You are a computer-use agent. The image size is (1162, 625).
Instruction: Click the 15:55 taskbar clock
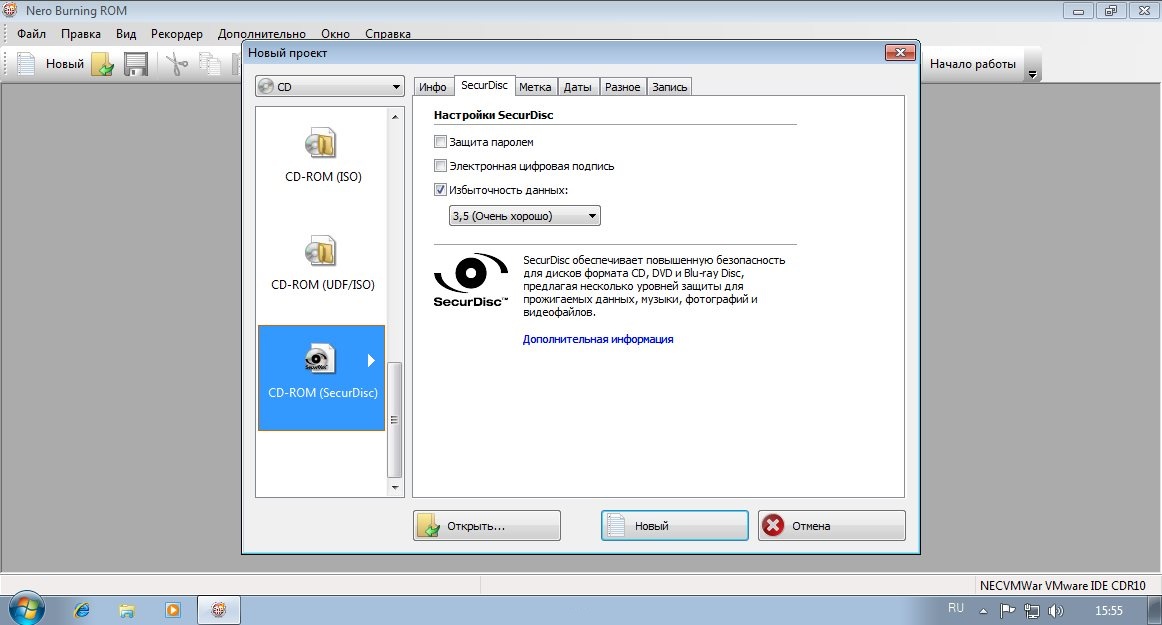click(x=1109, y=611)
